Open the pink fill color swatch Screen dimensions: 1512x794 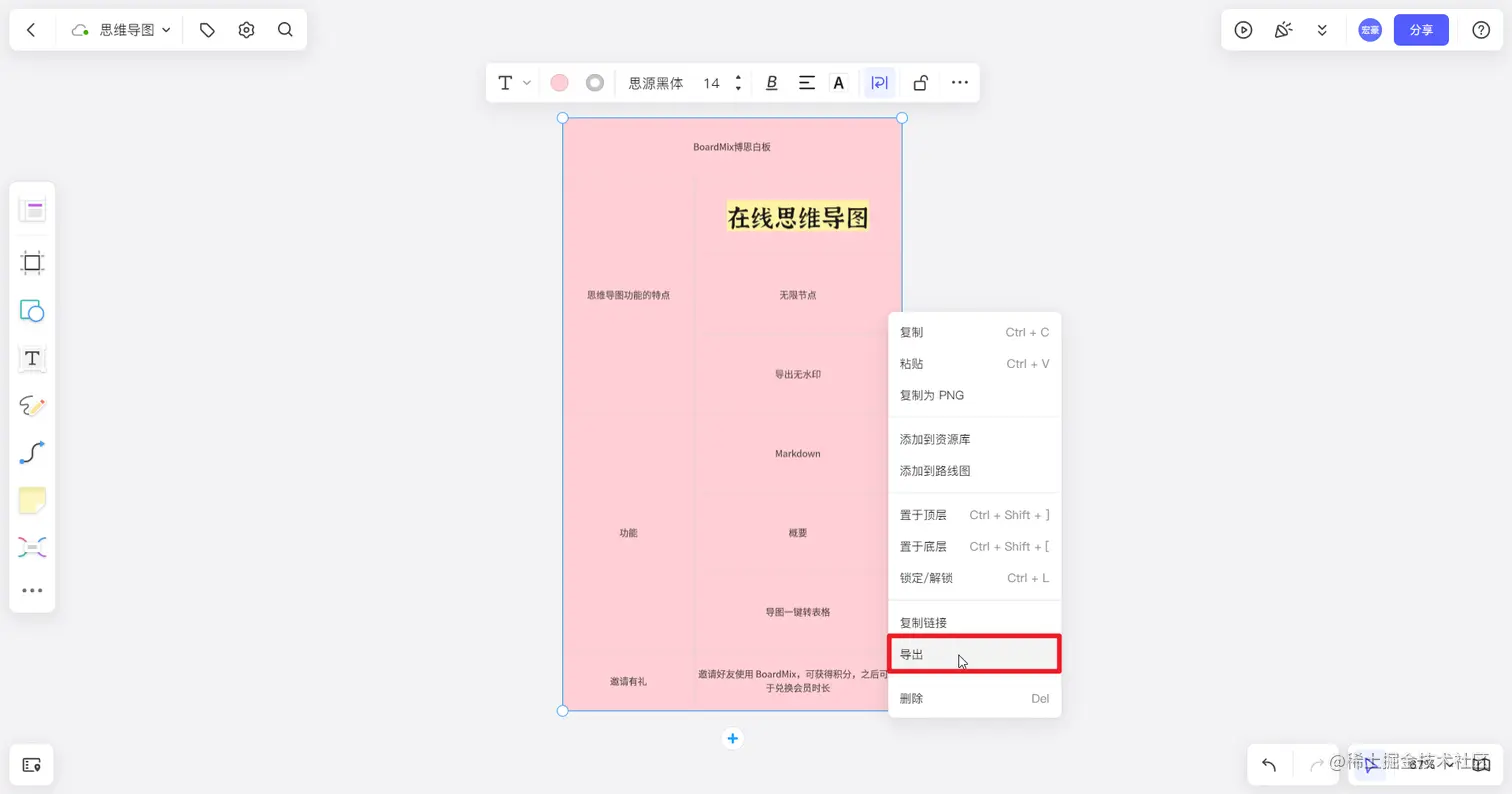click(559, 83)
